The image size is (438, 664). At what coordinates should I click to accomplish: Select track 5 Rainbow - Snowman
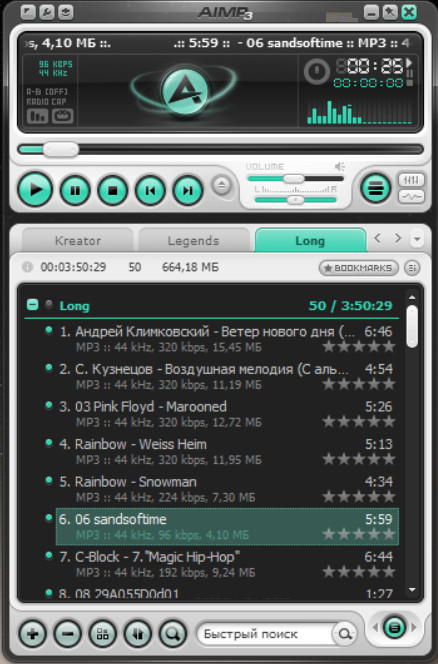[227, 489]
